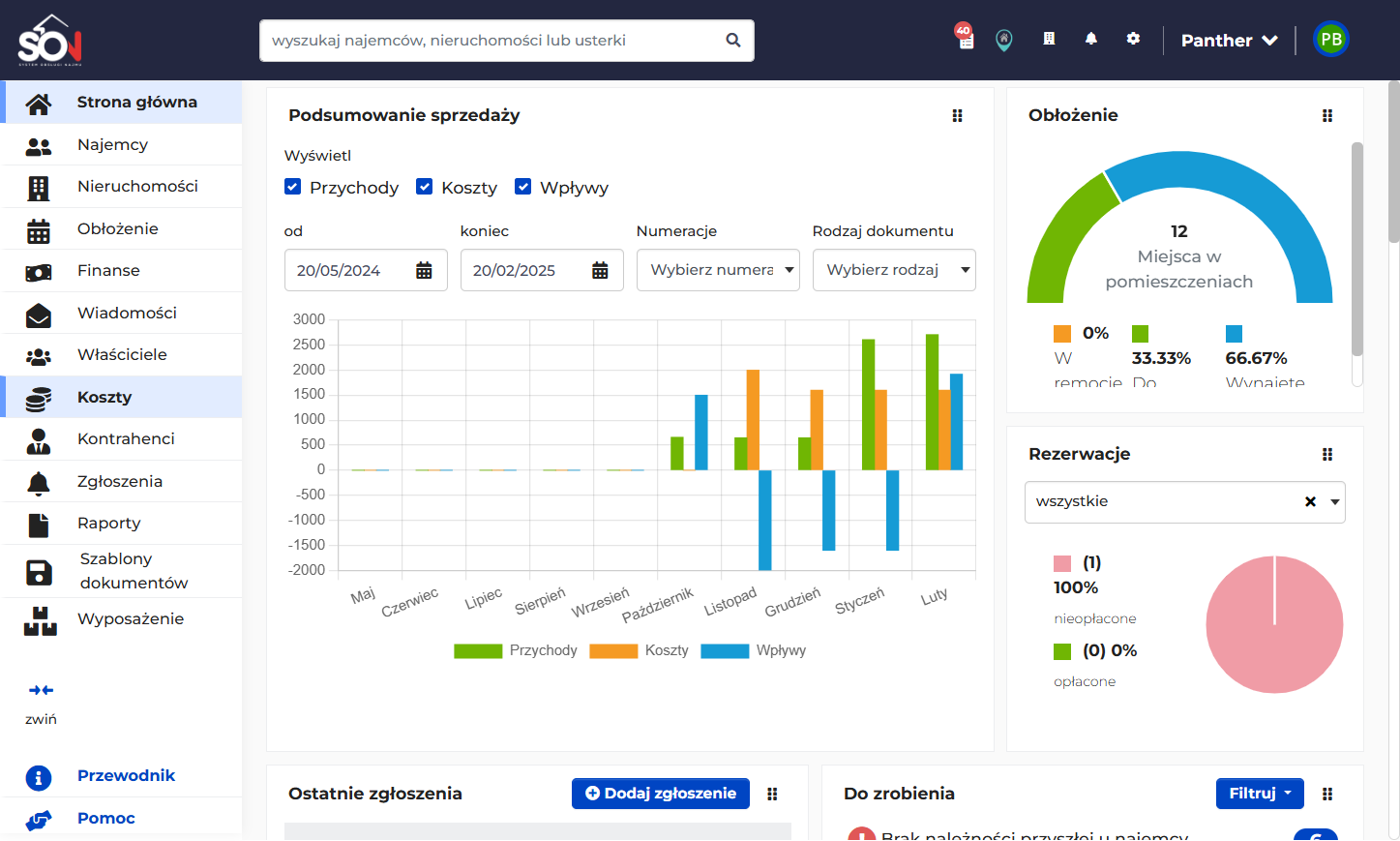Image resolution: width=1400 pixels, height=841 pixels.
Task: Open the PB user avatar
Action: [x=1331, y=40]
